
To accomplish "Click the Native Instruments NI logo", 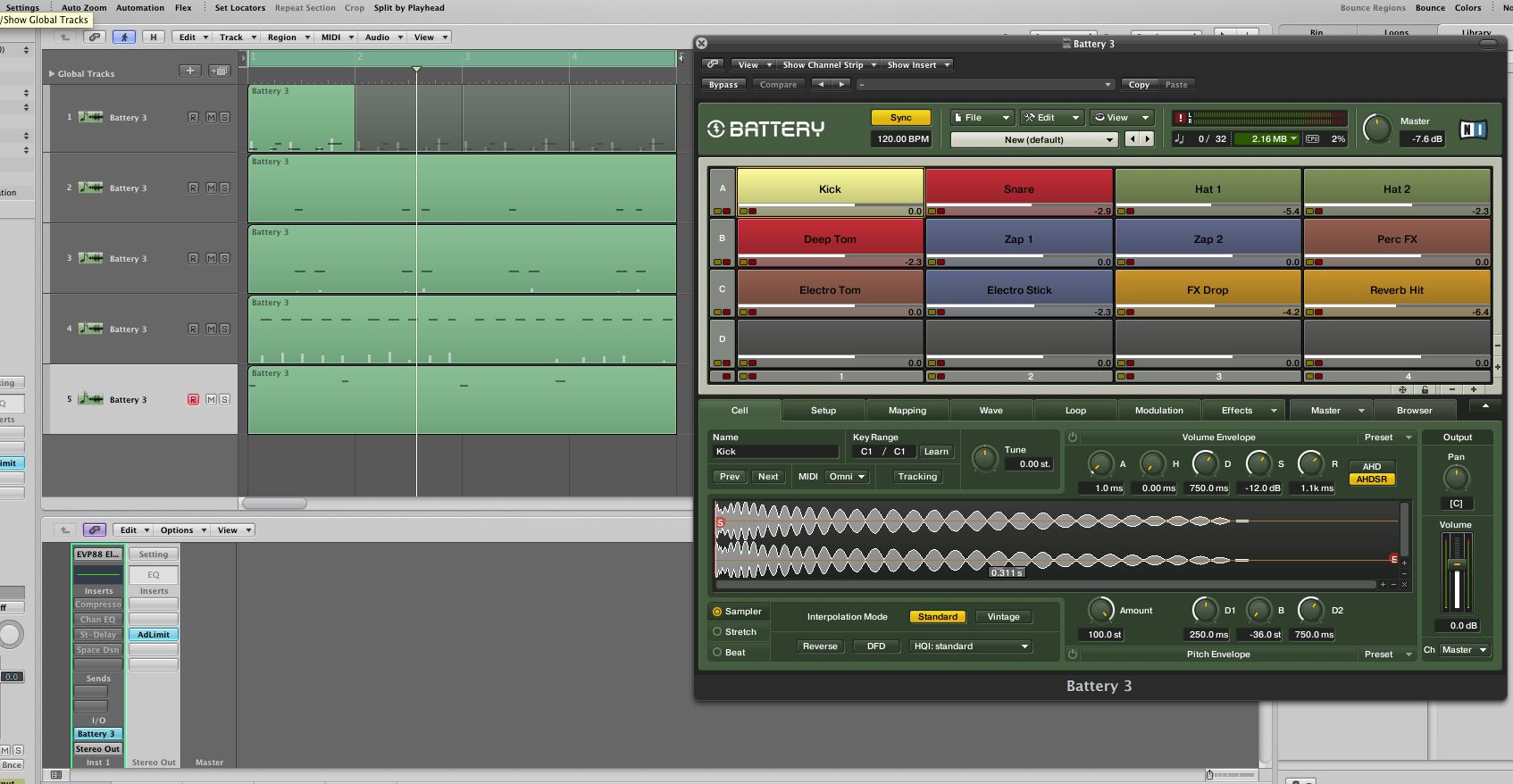I will 1473,129.
